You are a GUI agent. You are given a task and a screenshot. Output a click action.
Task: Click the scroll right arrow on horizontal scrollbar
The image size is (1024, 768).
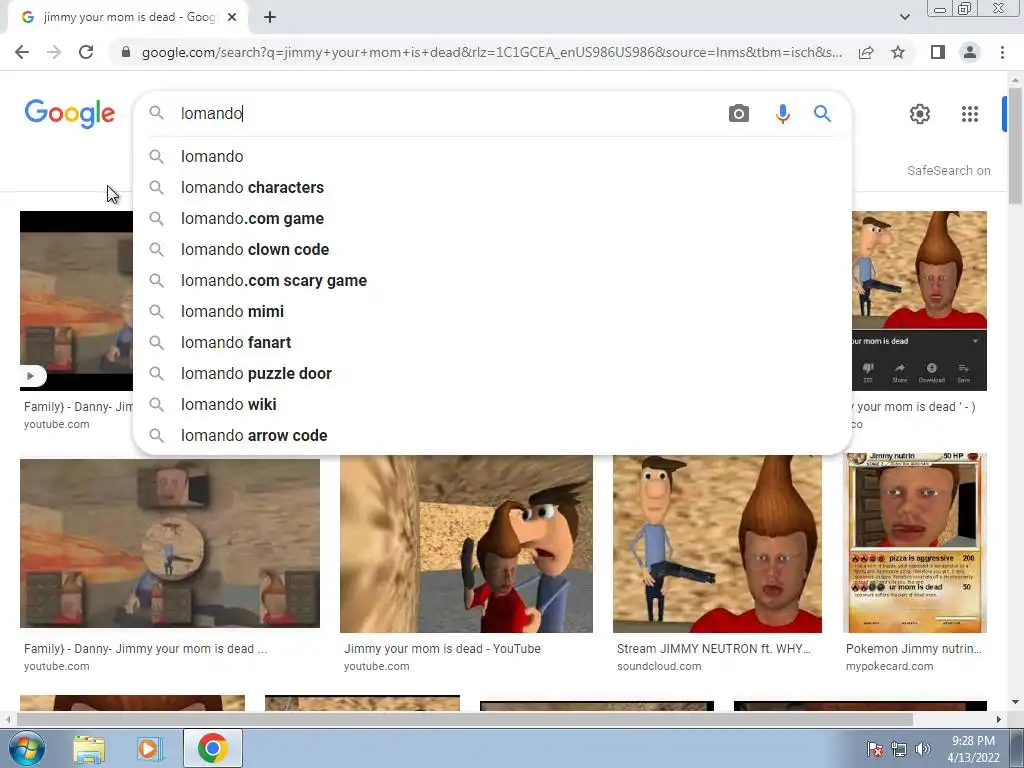(x=998, y=720)
